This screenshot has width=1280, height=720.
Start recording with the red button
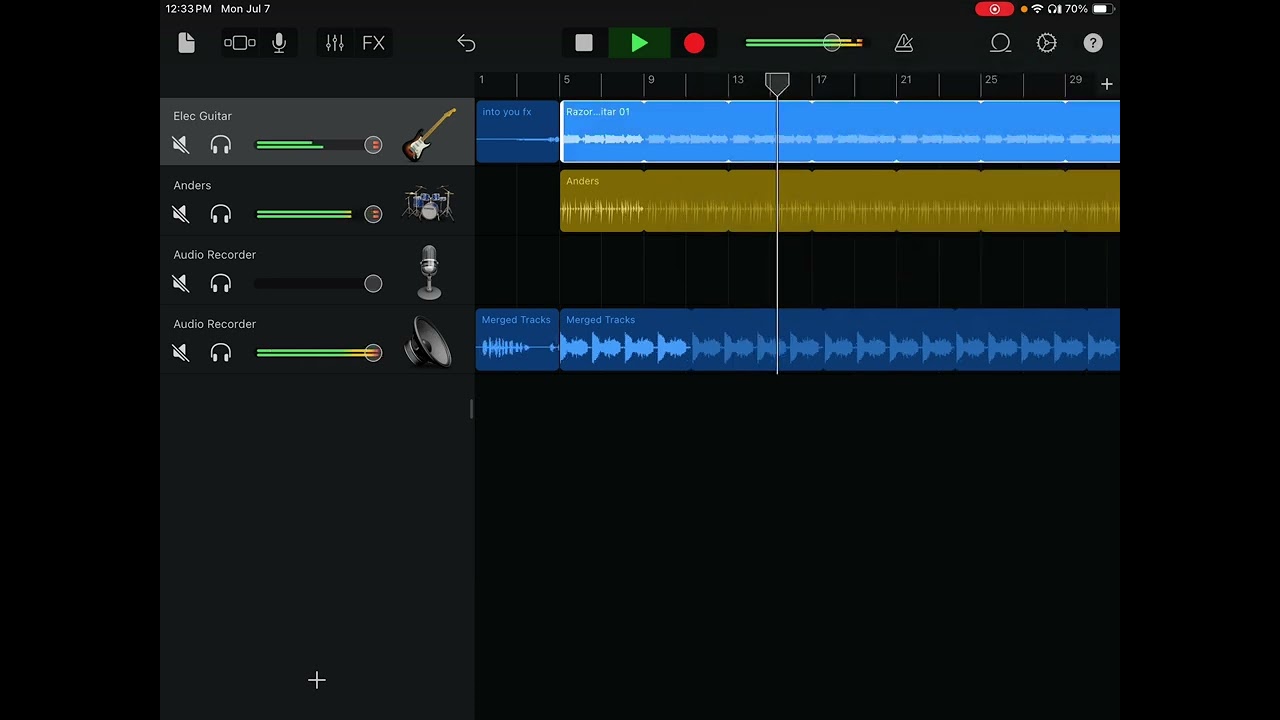click(x=694, y=43)
